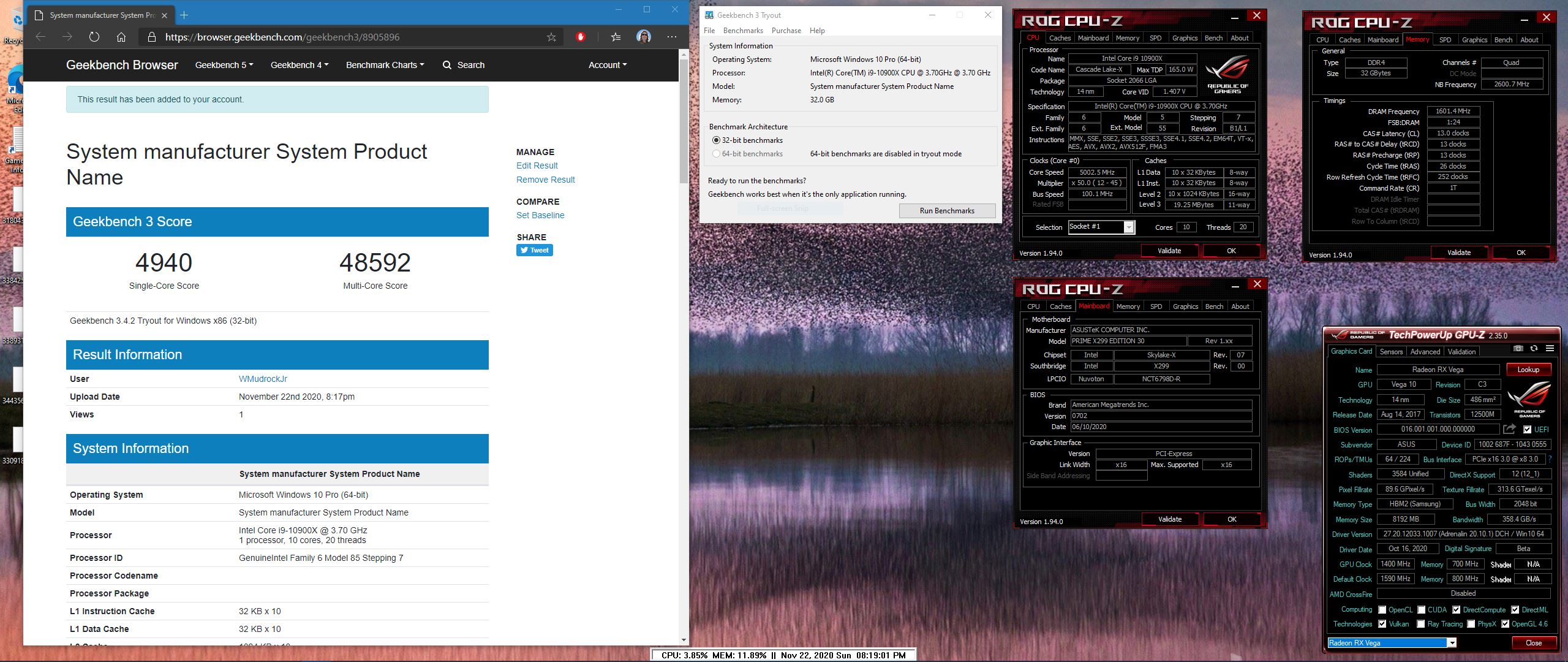Toggle the DirectML checkbox

click(1515, 610)
